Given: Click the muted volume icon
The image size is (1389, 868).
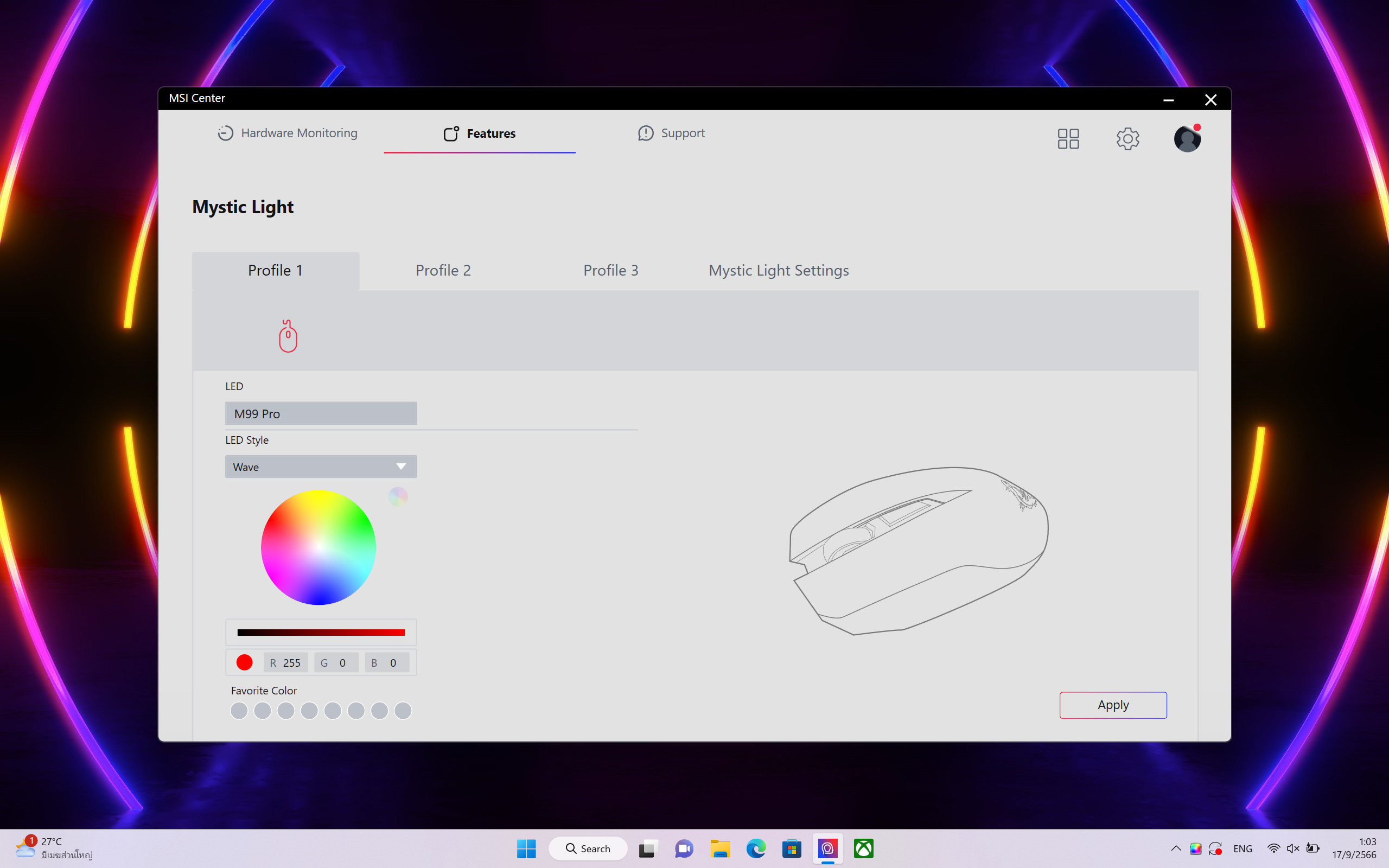Looking at the screenshot, I should coord(1292,848).
